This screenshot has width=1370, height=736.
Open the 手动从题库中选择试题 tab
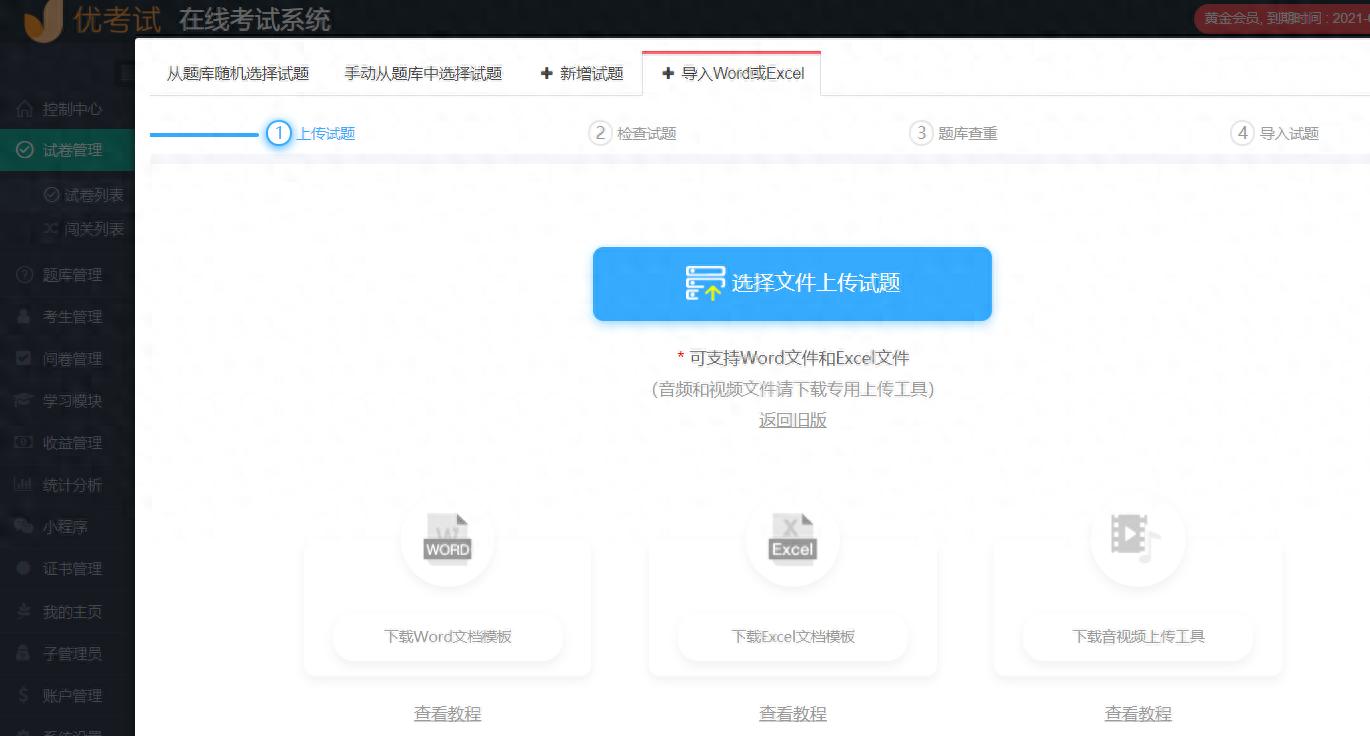[x=422, y=72]
